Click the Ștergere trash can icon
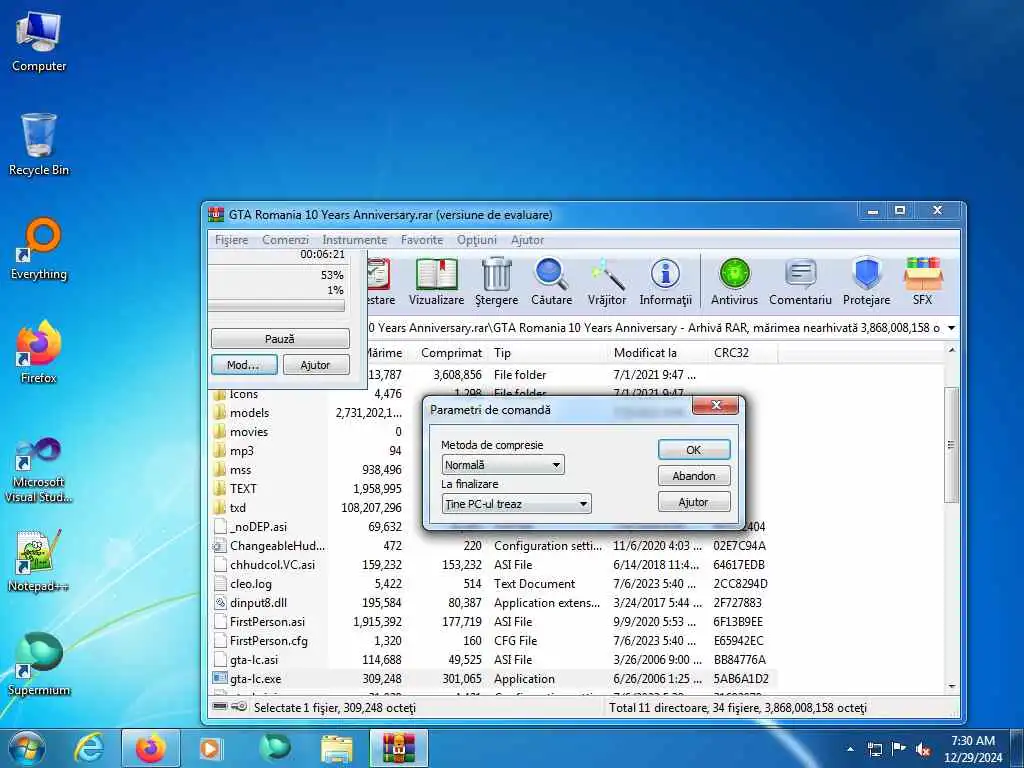Image resolution: width=1024 pixels, height=768 pixels. point(496,281)
